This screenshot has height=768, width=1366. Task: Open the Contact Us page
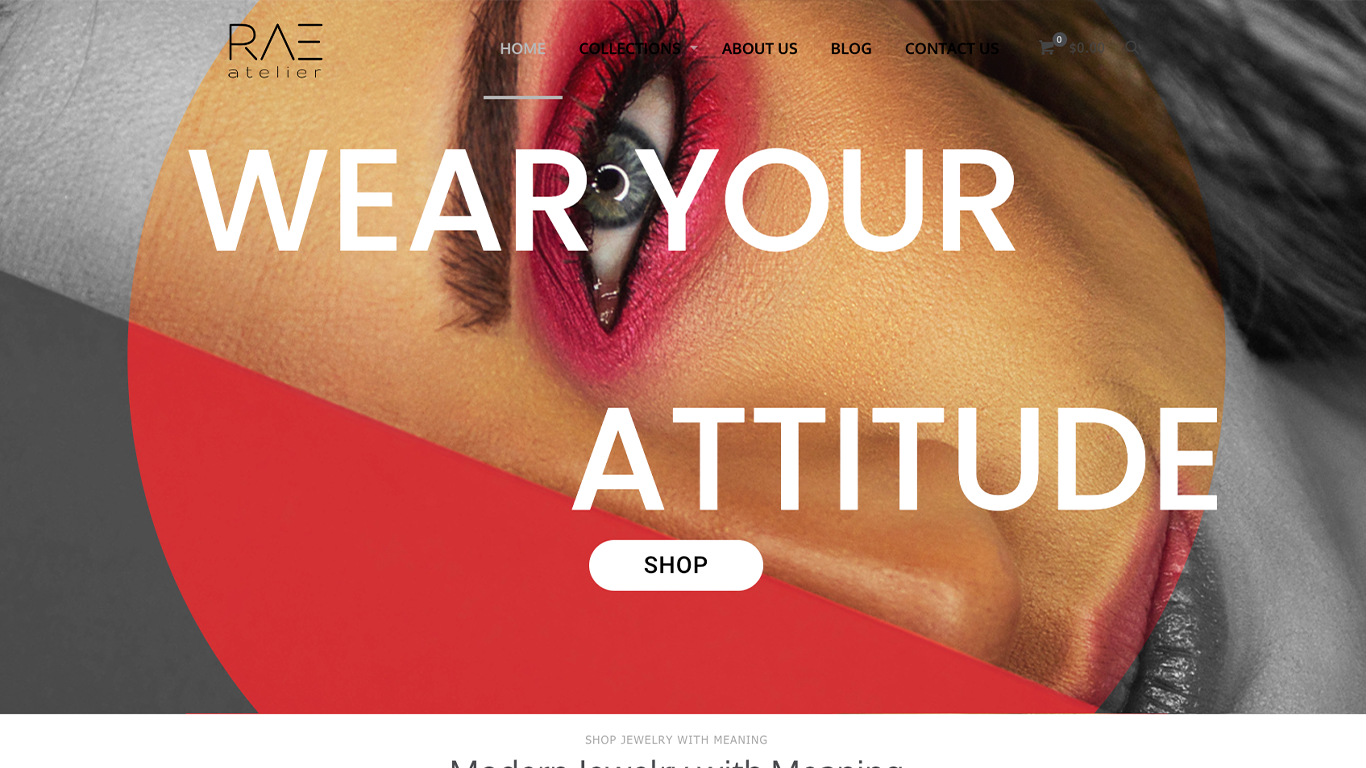[952, 48]
